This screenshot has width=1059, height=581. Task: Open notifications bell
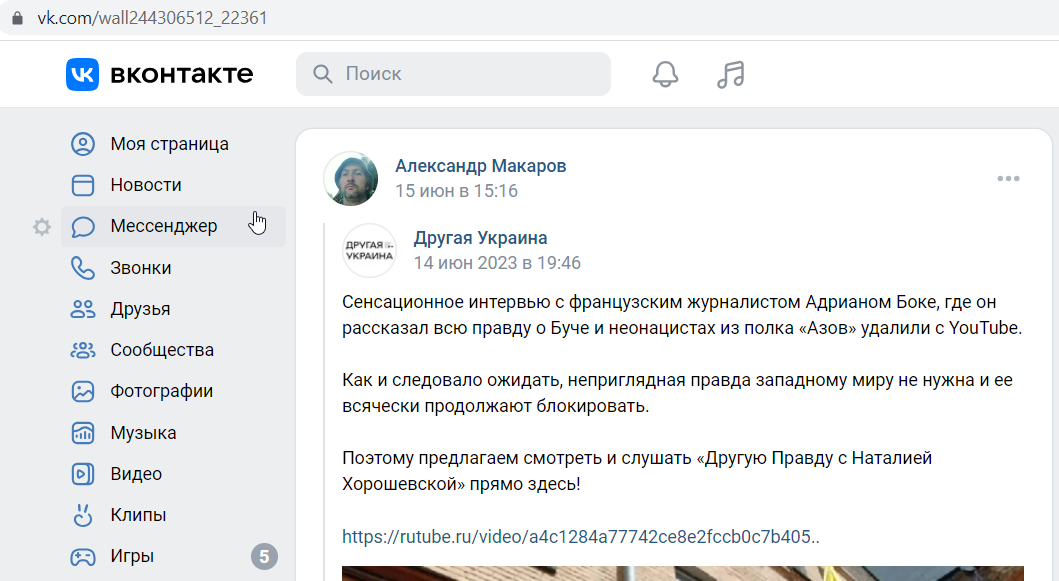coord(665,74)
